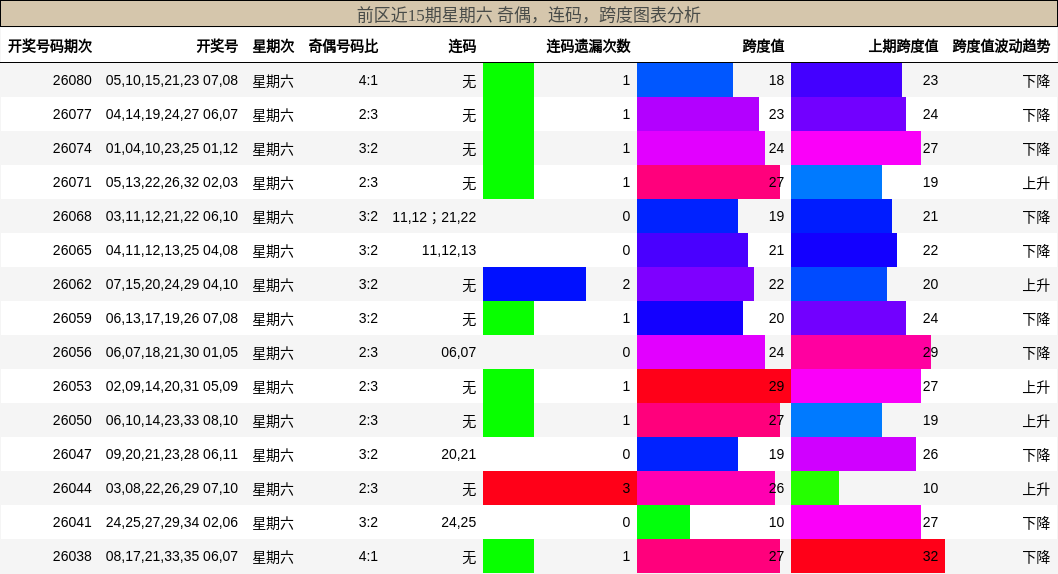
Task: Click consecutive numbers 24,25
Action: [459, 522]
